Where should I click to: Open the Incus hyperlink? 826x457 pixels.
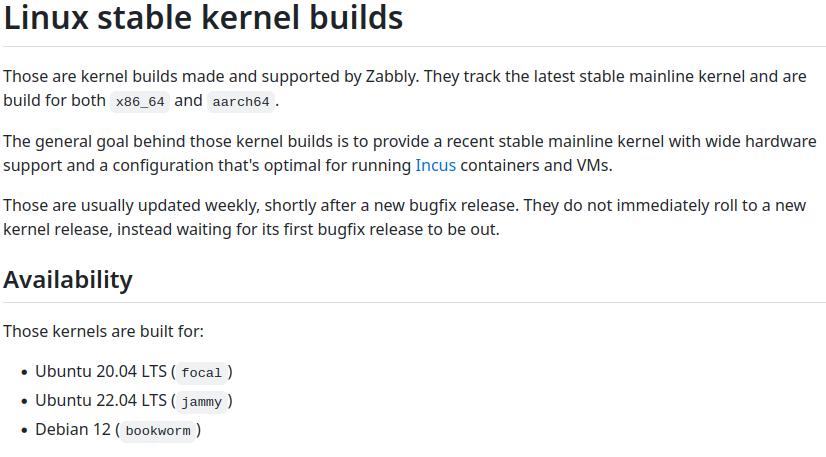click(435, 165)
